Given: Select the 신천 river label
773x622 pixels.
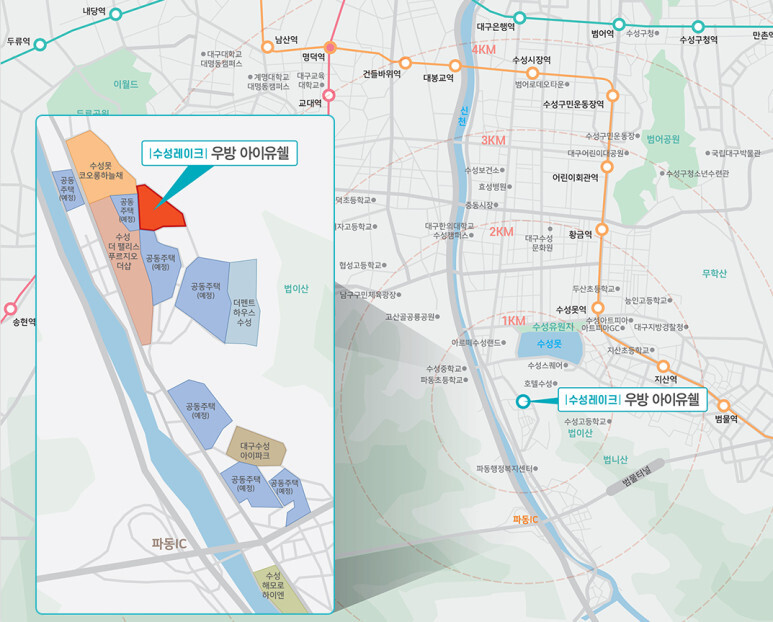Looking at the screenshot, I should 463,116.
